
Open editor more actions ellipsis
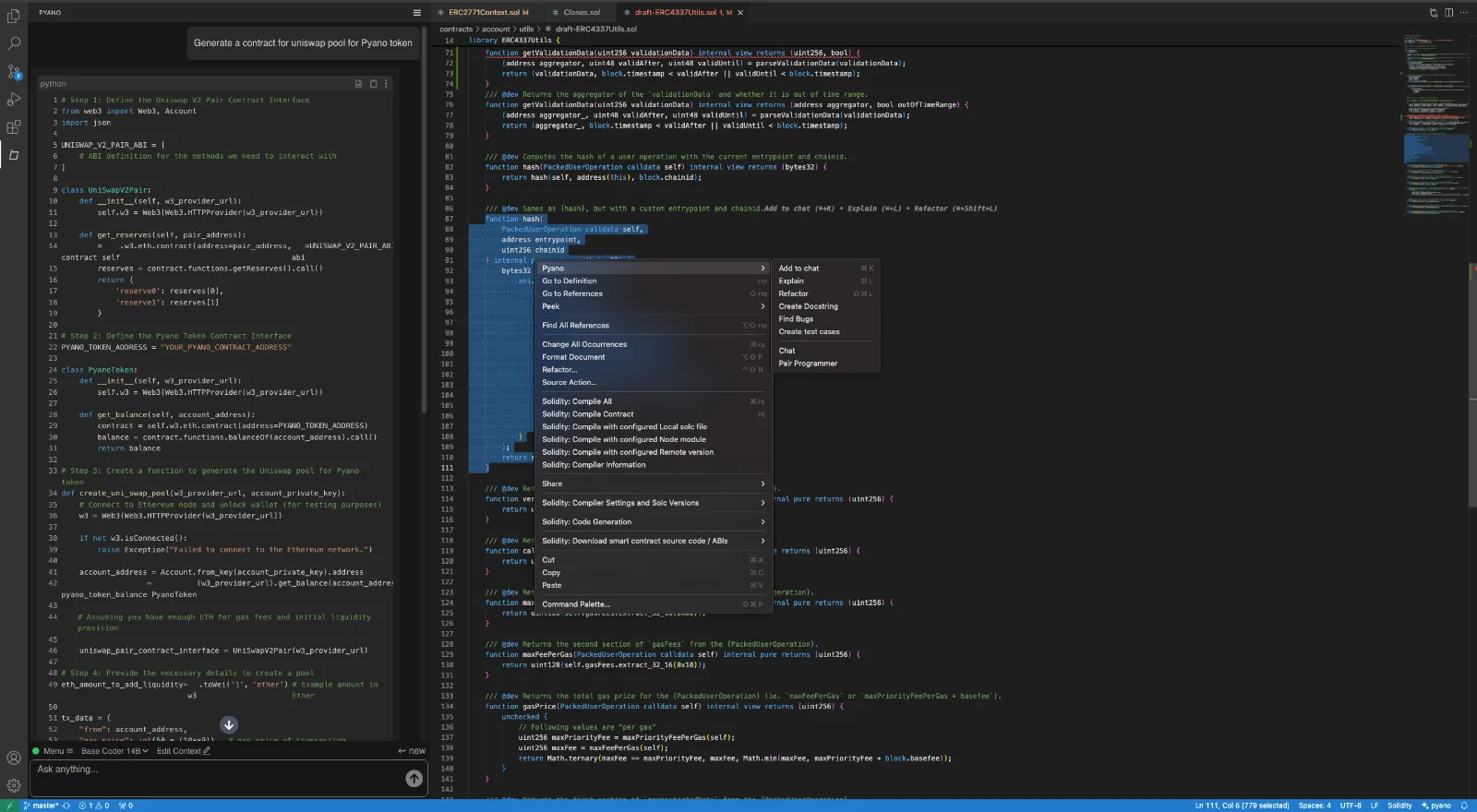[1464, 12]
